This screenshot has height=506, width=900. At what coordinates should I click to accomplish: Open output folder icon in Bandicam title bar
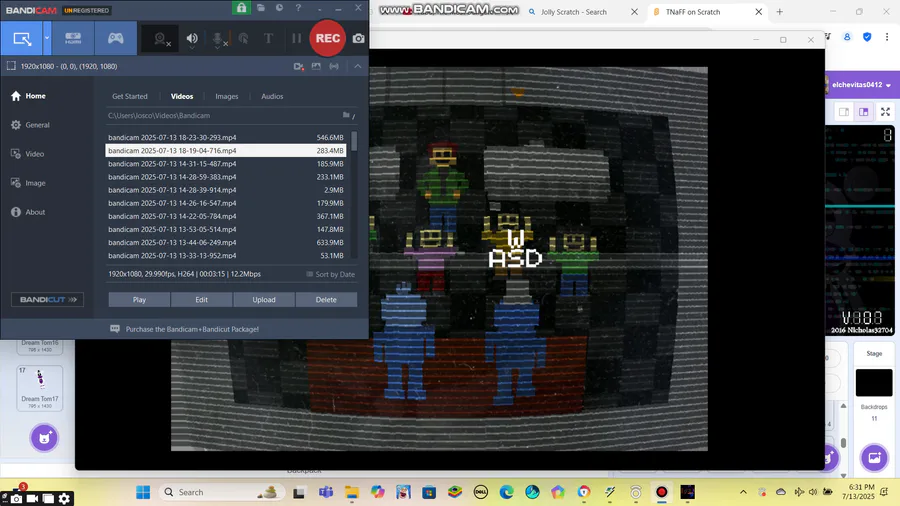tap(261, 8)
